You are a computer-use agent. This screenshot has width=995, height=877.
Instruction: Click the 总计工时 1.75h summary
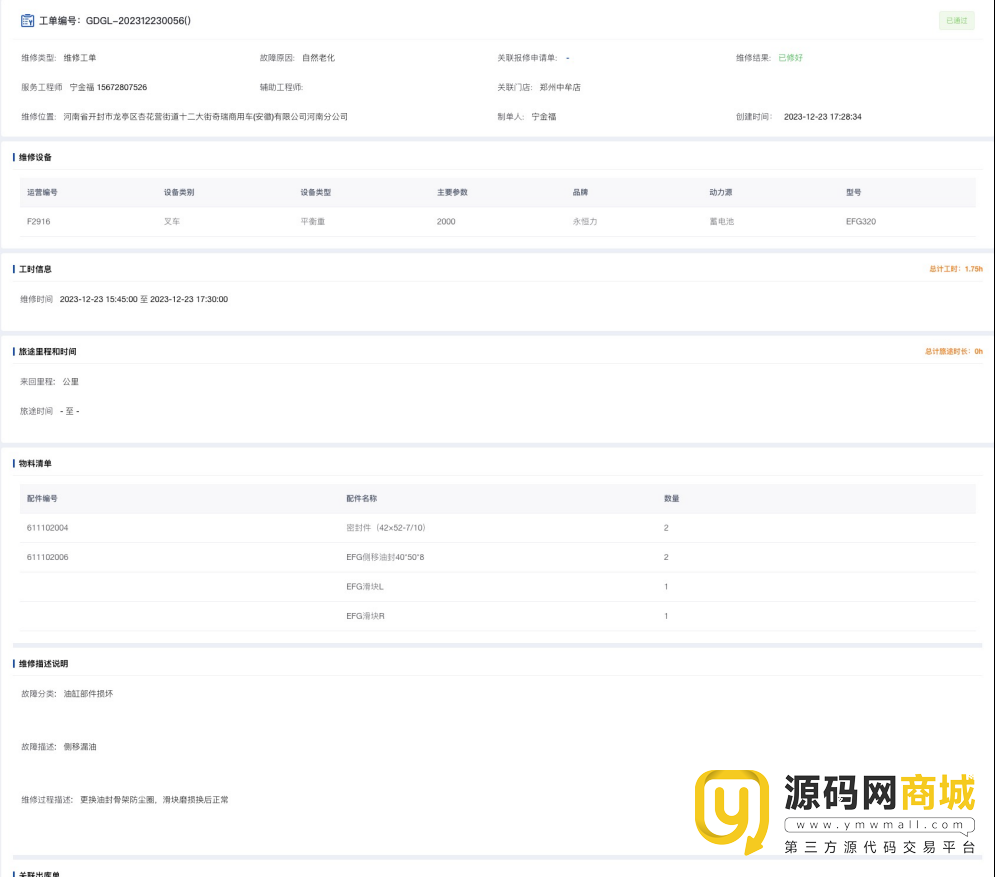pyautogui.click(x=956, y=269)
